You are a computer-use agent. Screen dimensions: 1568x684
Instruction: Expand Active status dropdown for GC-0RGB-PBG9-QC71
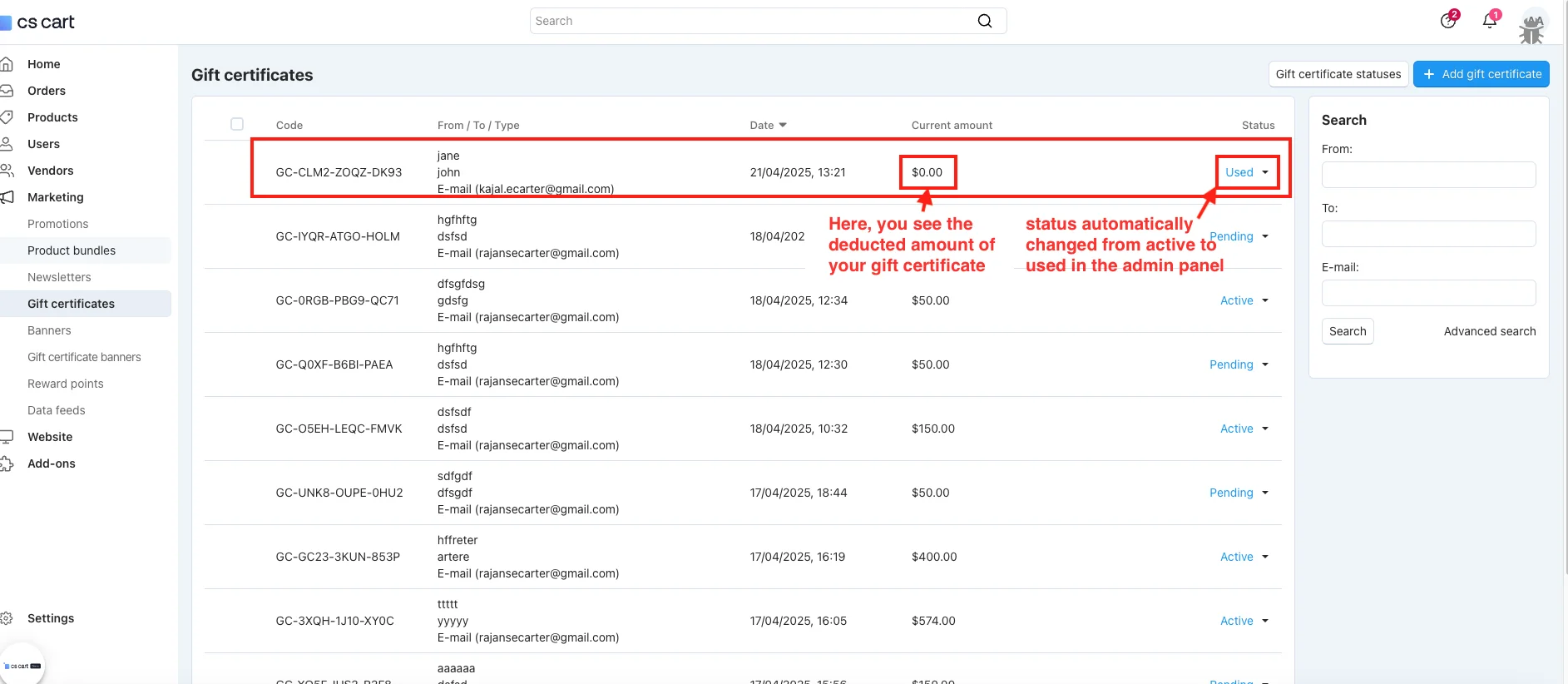tap(1244, 300)
